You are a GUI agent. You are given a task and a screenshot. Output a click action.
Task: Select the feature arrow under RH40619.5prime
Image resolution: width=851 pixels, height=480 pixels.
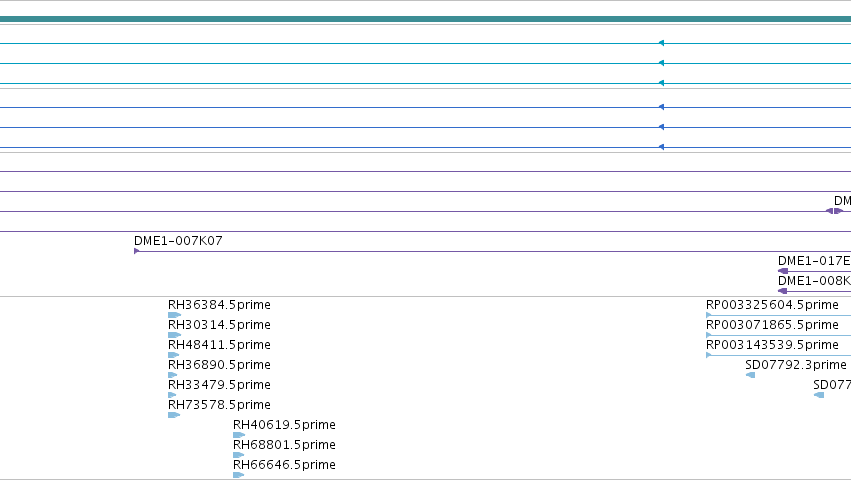(239, 435)
